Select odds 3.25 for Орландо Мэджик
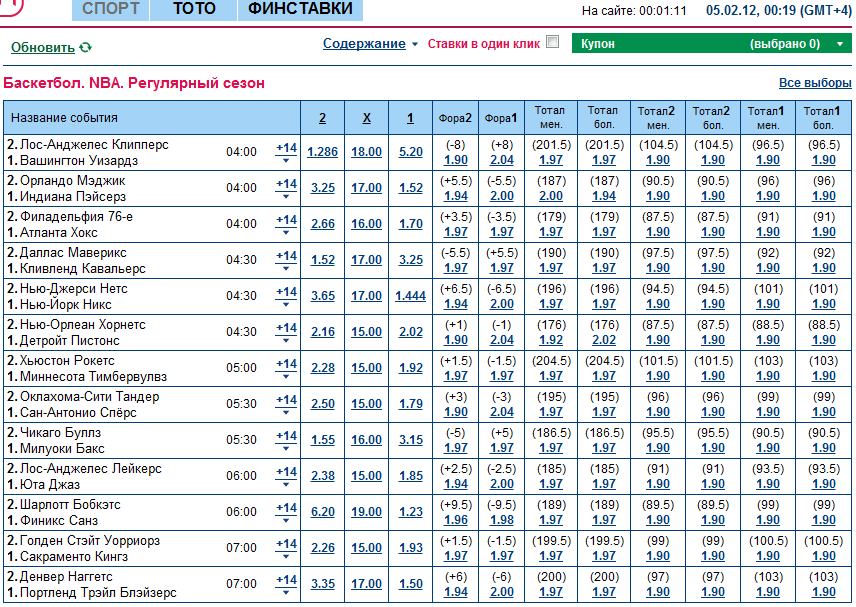This screenshot has width=856, height=607. 323,188
